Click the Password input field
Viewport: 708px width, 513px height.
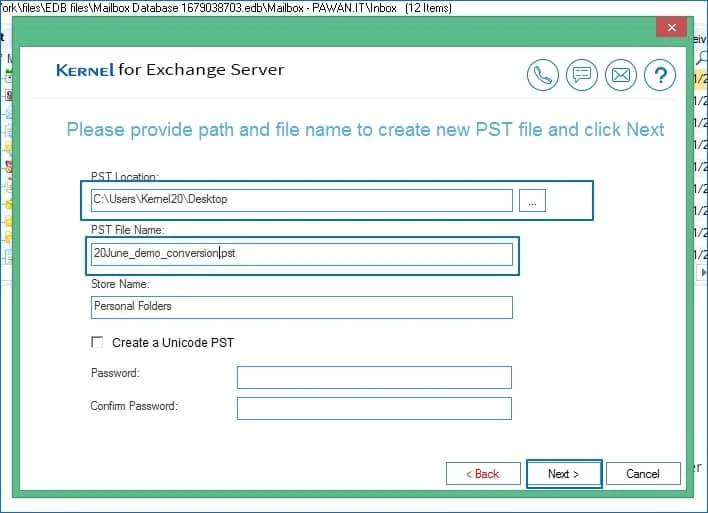pyautogui.click(x=374, y=378)
